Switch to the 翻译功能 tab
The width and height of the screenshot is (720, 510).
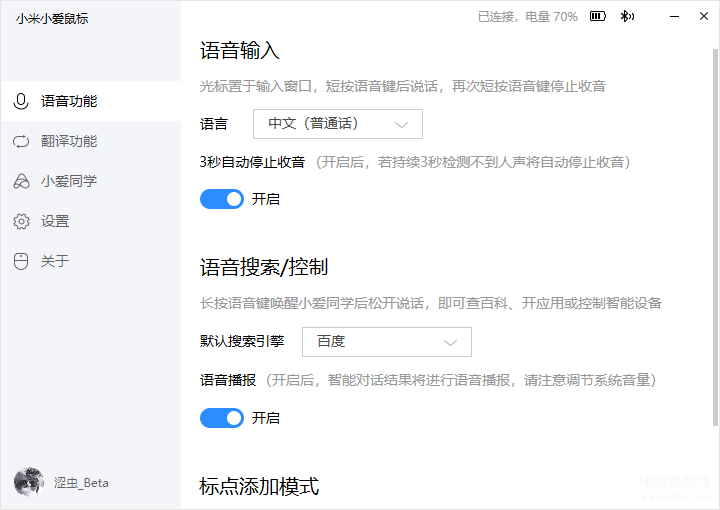[x=91, y=141]
